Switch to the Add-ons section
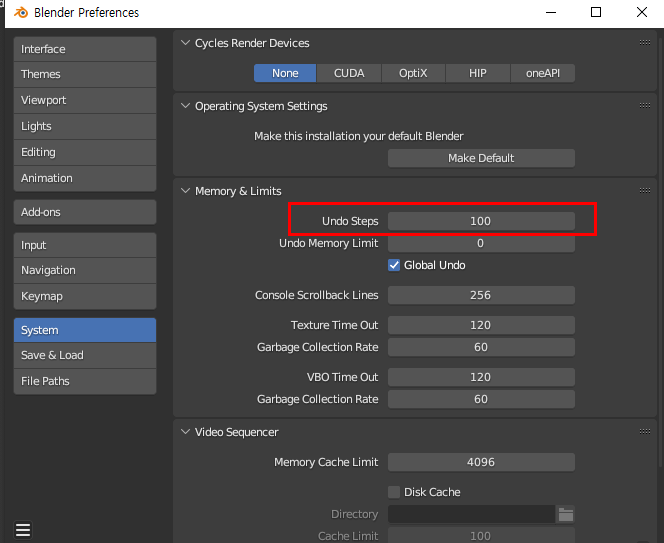This screenshot has height=543, width=664. click(85, 212)
